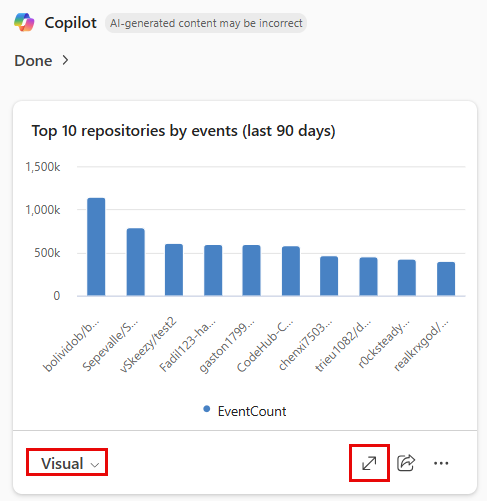
Task: Click the CodeHub-C... bar
Action: pos(291,271)
